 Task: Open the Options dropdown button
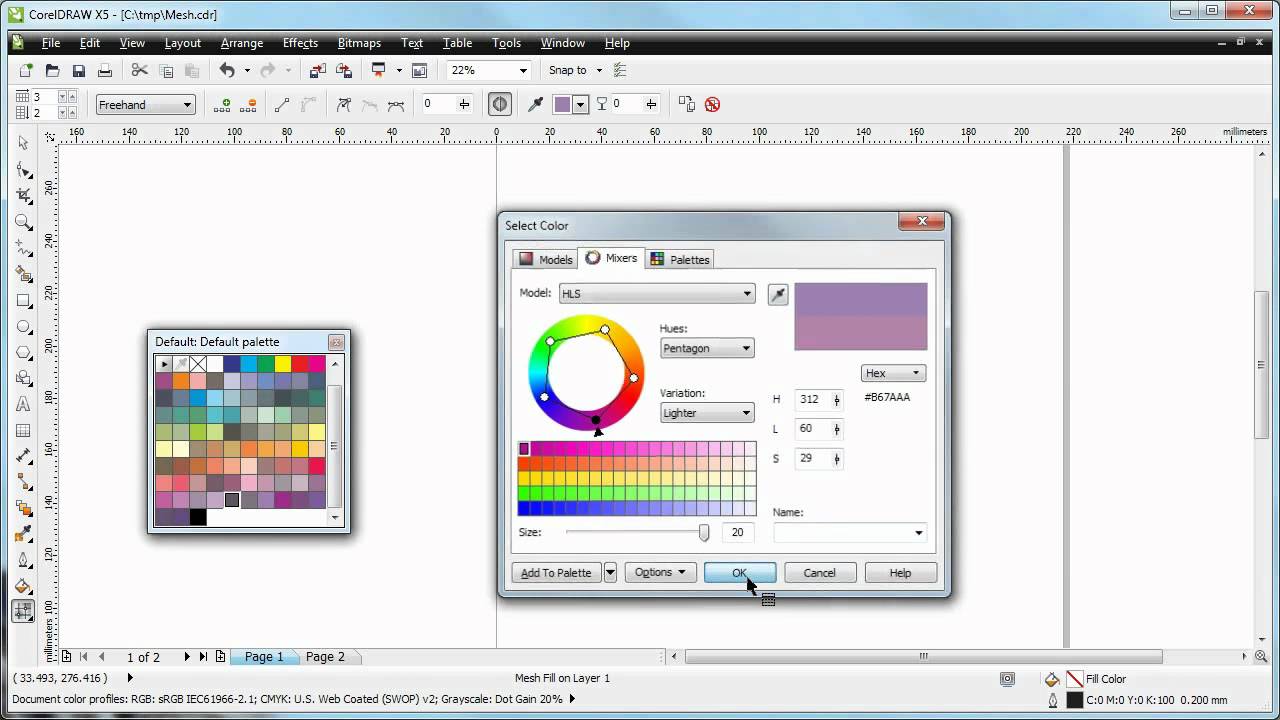tap(660, 572)
